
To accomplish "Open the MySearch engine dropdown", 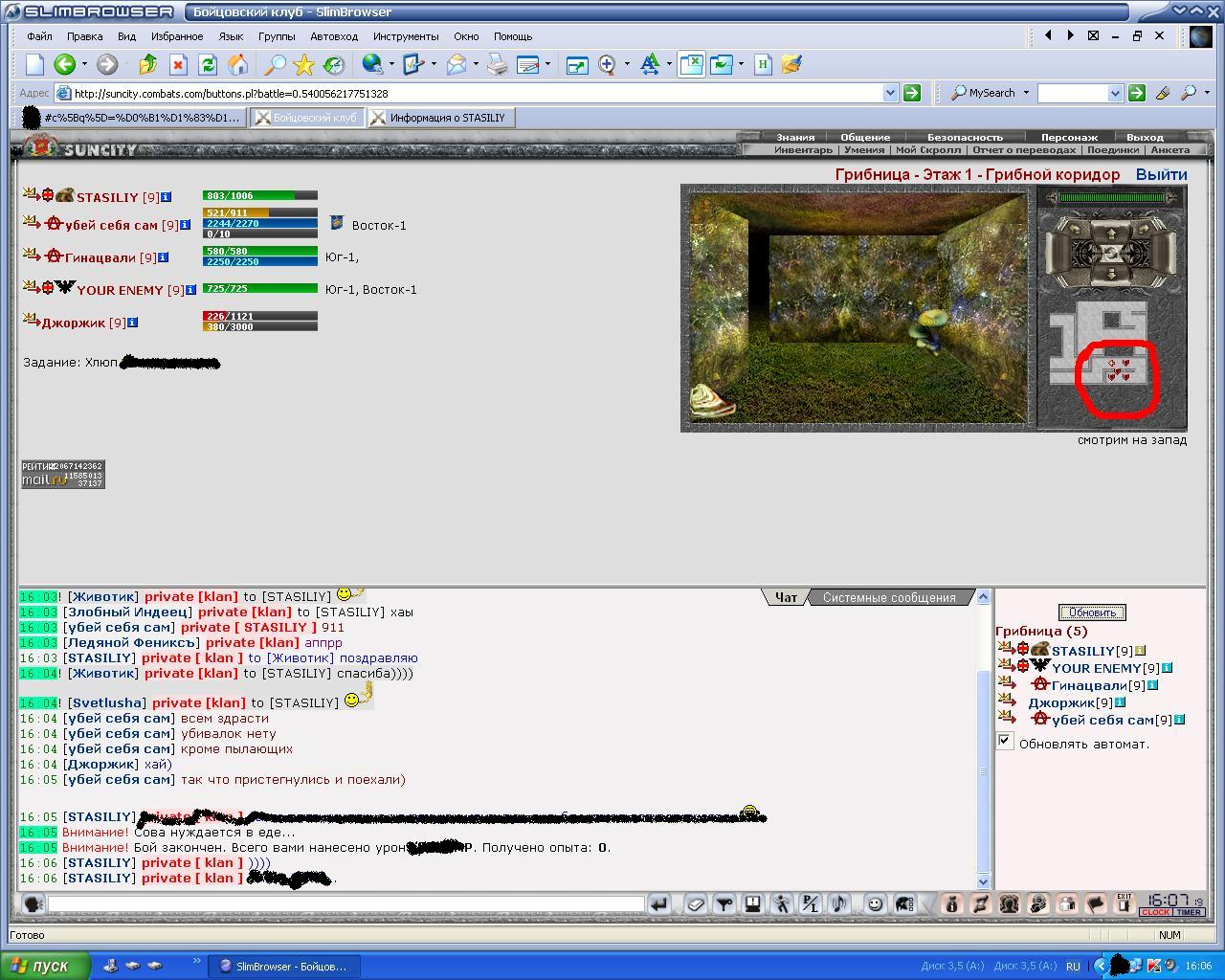I will 1026,93.
